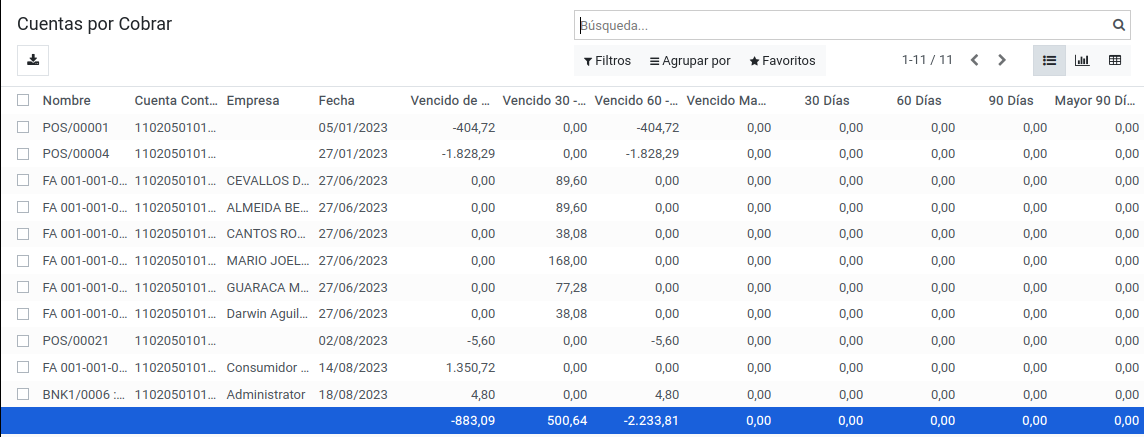Switch to list view
The height and width of the screenshot is (437, 1144).
pos(1049,61)
